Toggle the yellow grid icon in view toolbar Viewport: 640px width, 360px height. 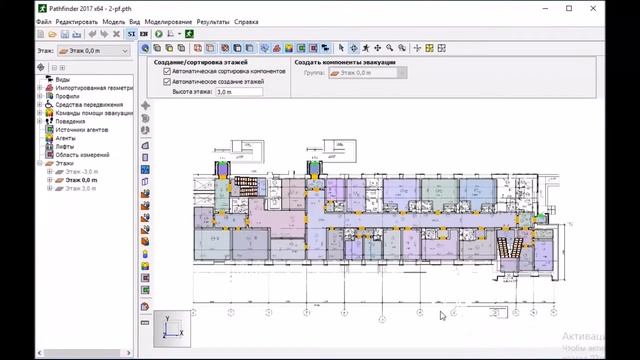point(429,48)
